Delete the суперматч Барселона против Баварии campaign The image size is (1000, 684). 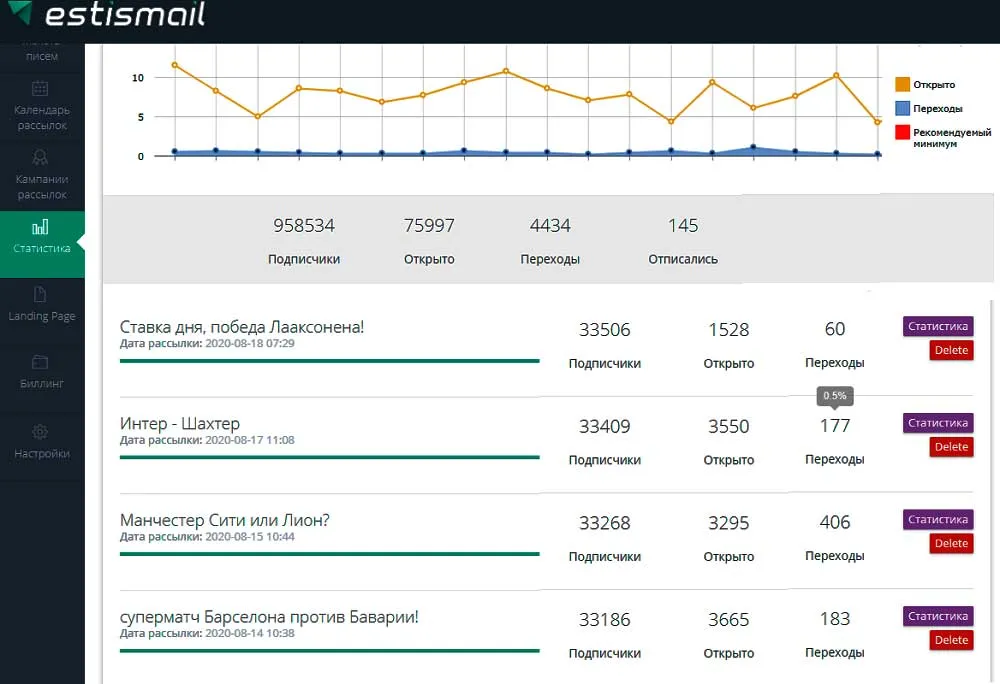[951, 640]
